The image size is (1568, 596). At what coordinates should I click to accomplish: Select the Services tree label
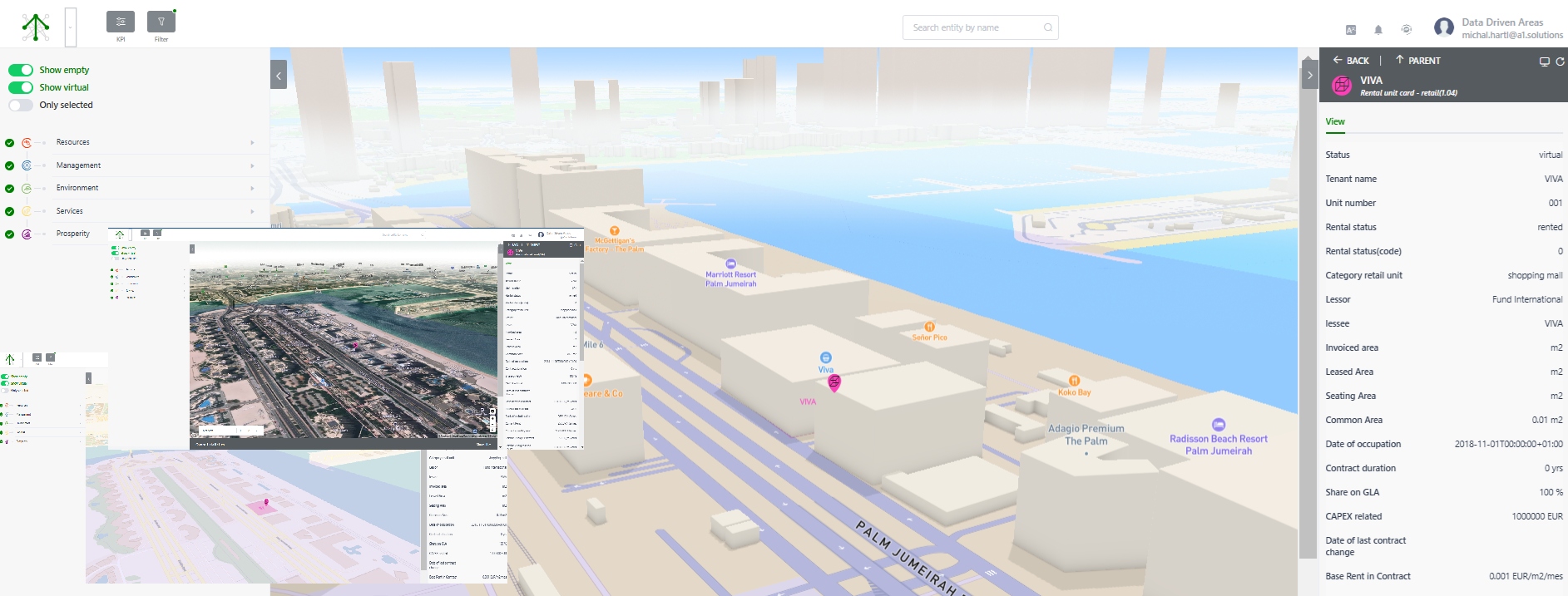(x=69, y=211)
